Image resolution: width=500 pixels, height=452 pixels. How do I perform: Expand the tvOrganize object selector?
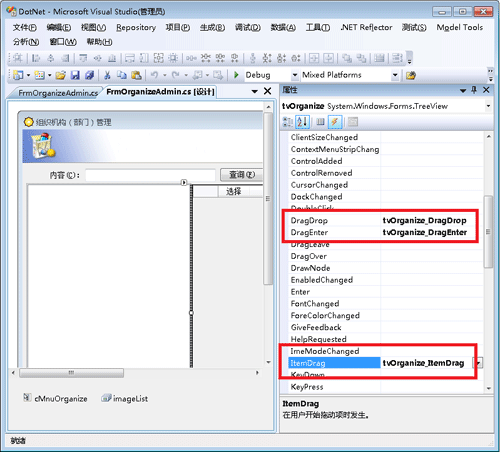coord(488,106)
